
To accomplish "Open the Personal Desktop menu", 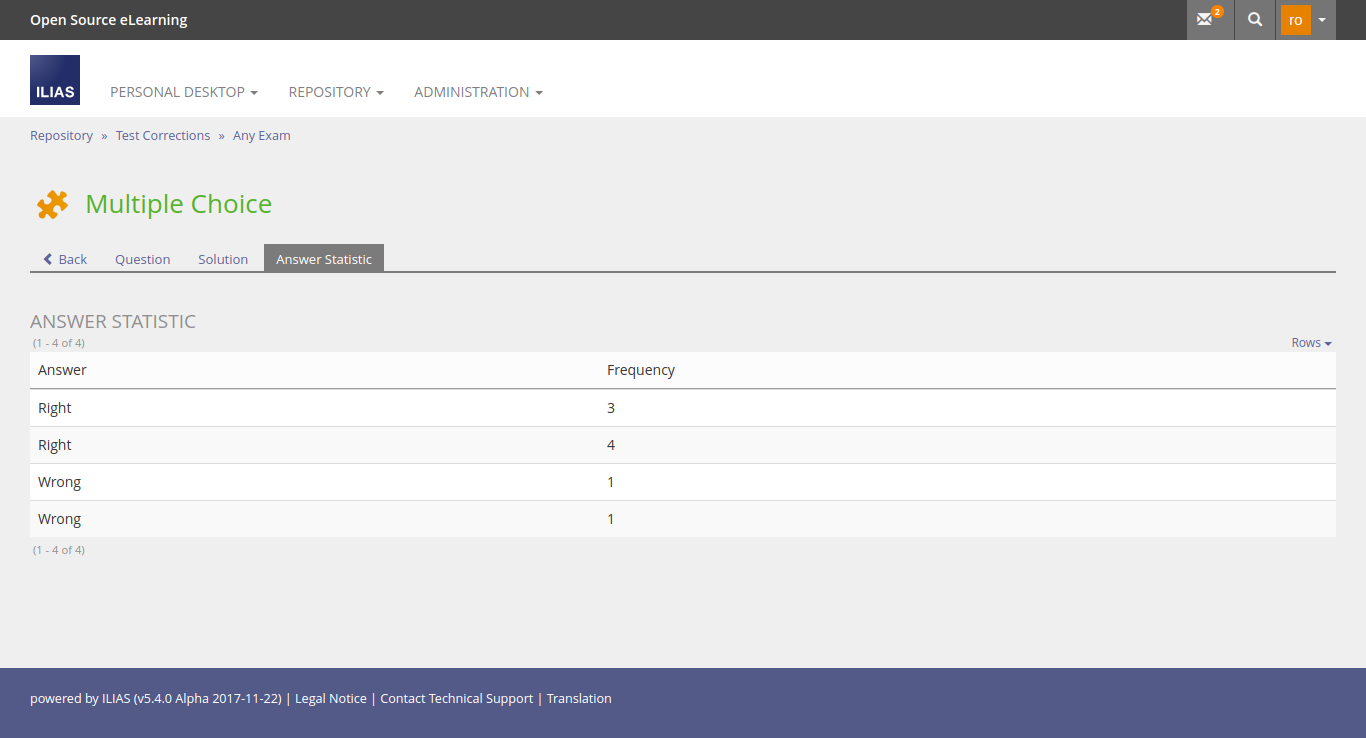I will click(183, 92).
